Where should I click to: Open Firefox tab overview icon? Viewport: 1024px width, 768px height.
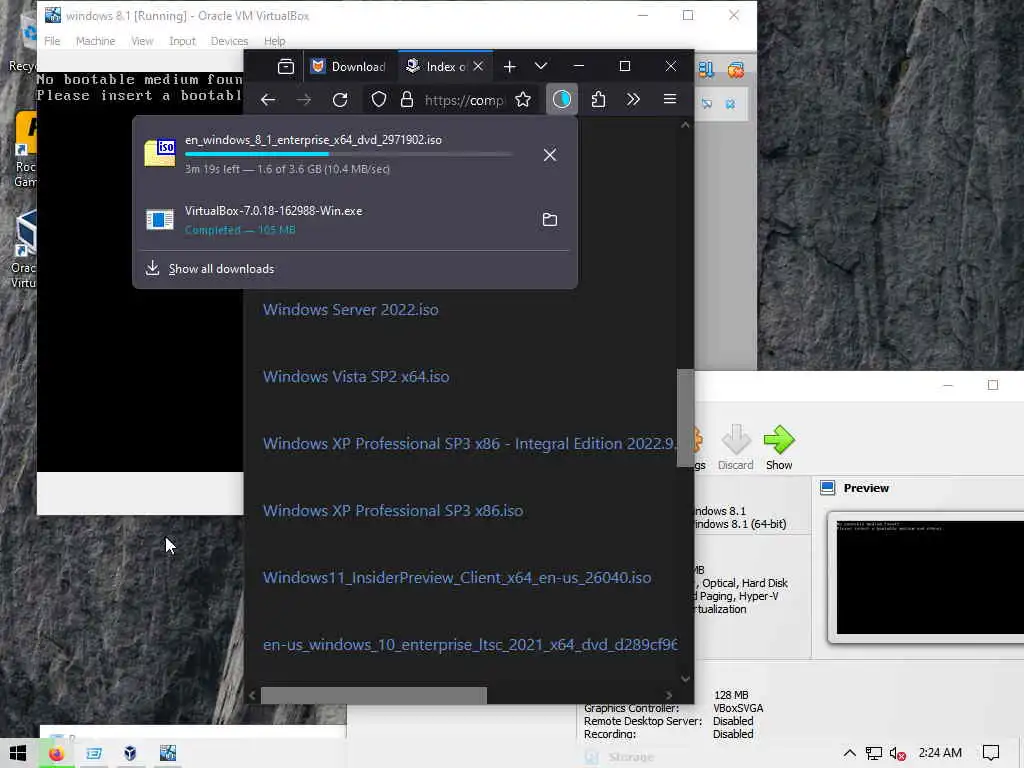tap(285, 67)
